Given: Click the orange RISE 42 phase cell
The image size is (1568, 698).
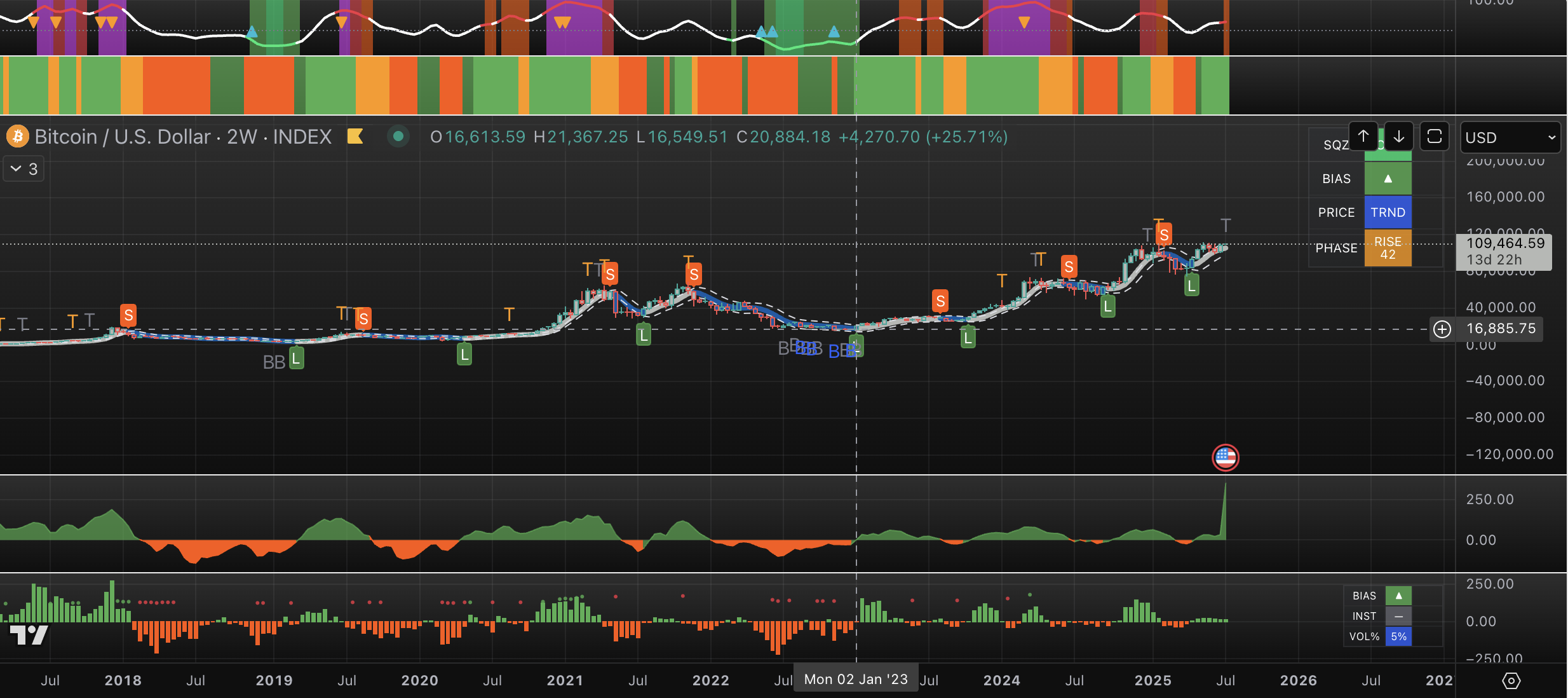Looking at the screenshot, I should point(1388,248).
